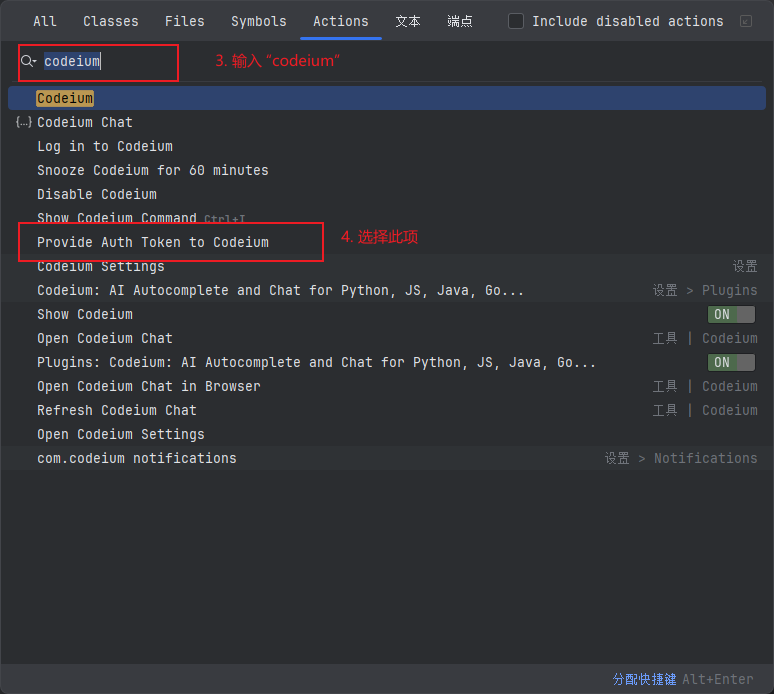Switch to the Classes tab
This screenshot has height=694, width=774.
(111, 21)
